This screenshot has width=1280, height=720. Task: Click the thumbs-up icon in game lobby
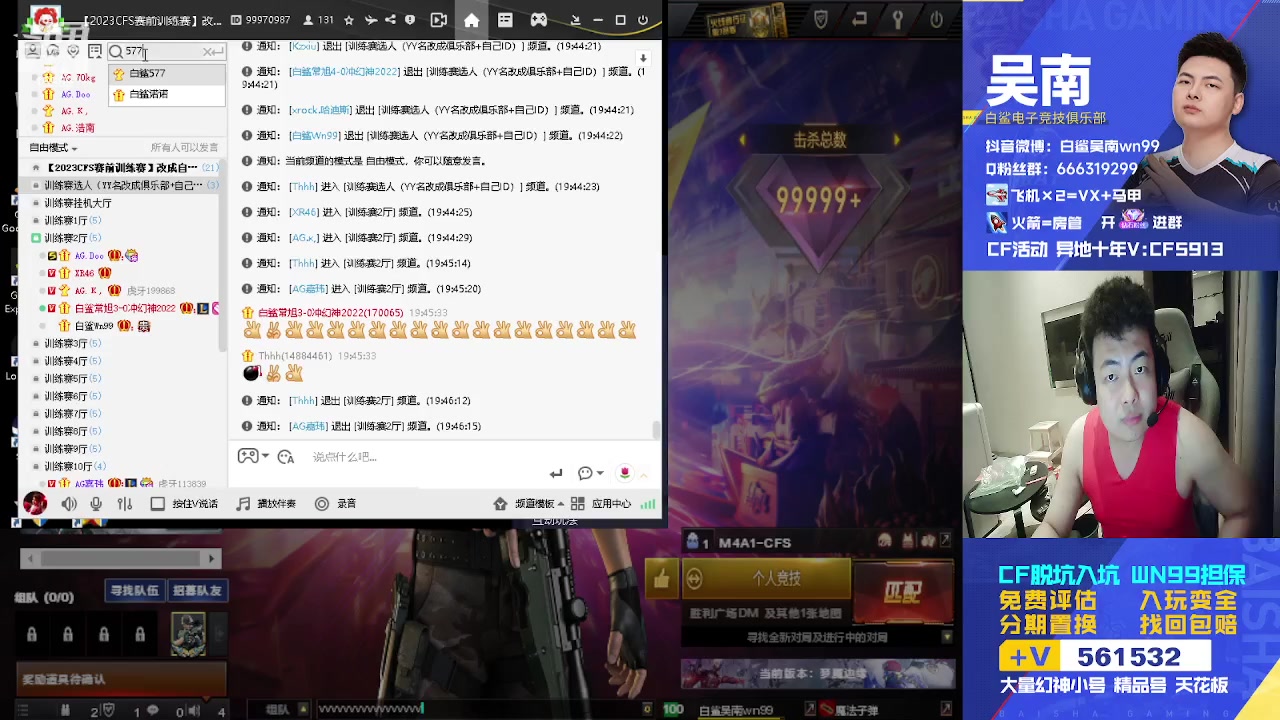click(x=661, y=579)
